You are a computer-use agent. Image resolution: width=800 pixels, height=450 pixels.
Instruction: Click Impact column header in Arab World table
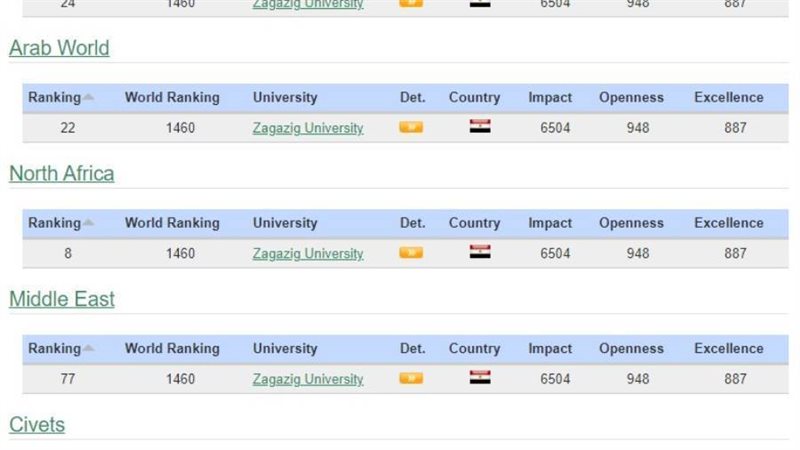[550, 98]
